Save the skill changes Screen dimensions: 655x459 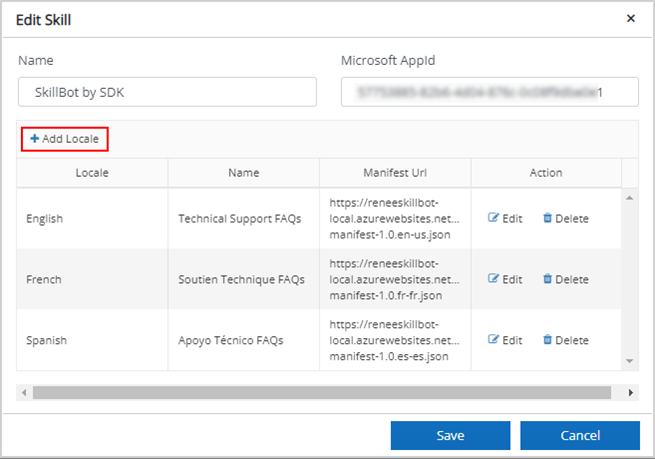pos(450,436)
